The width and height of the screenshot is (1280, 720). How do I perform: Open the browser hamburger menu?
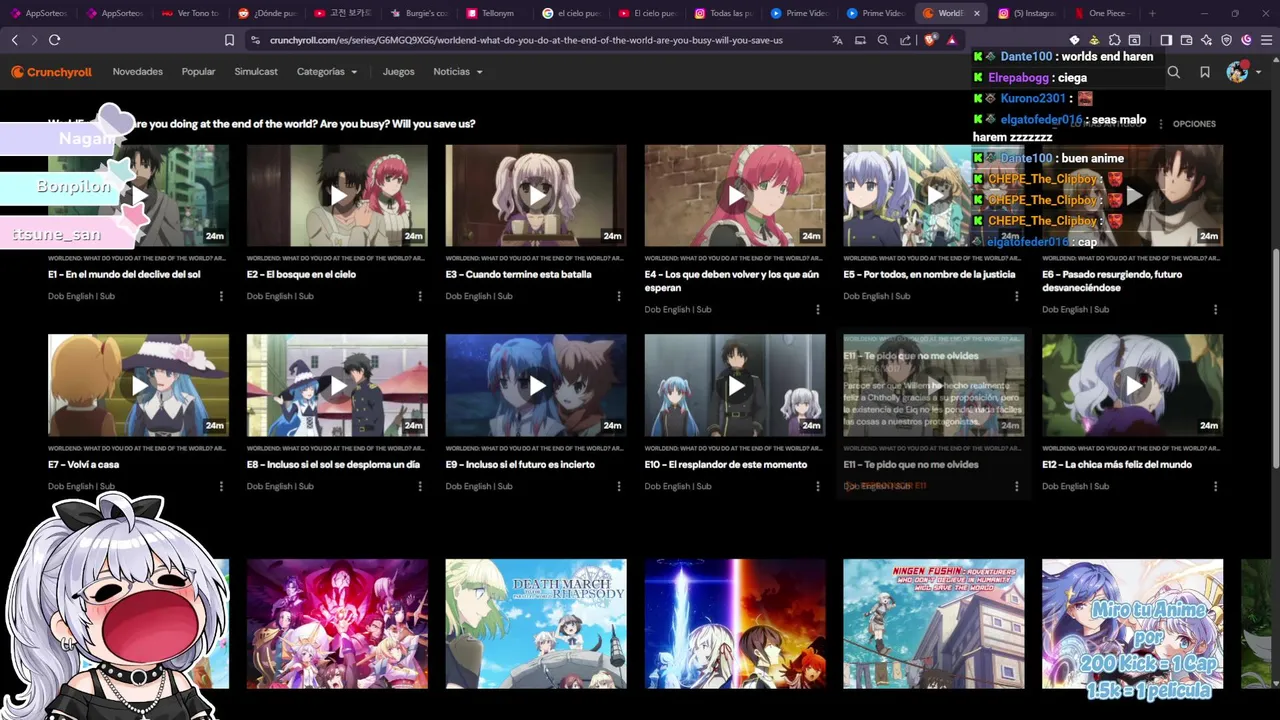(1265, 40)
